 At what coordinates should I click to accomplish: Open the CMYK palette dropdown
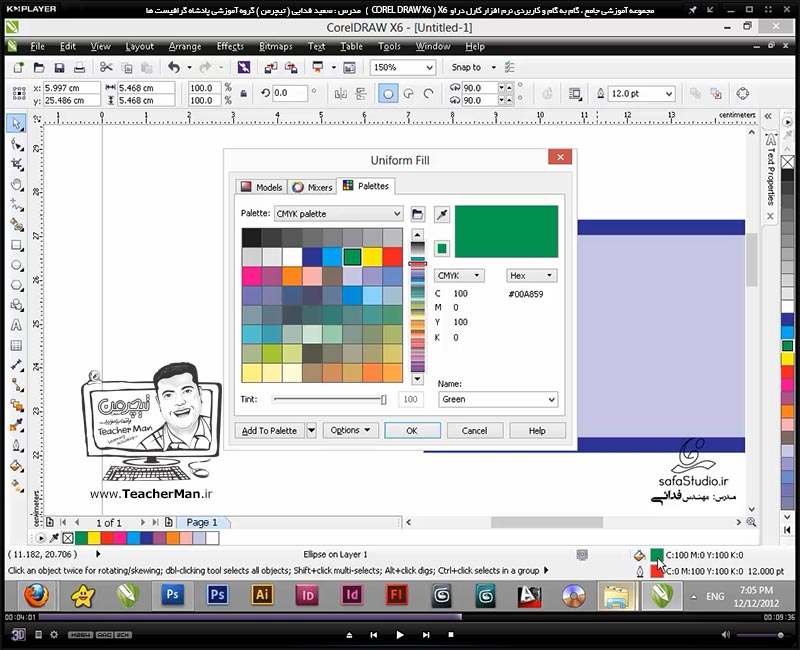point(339,214)
